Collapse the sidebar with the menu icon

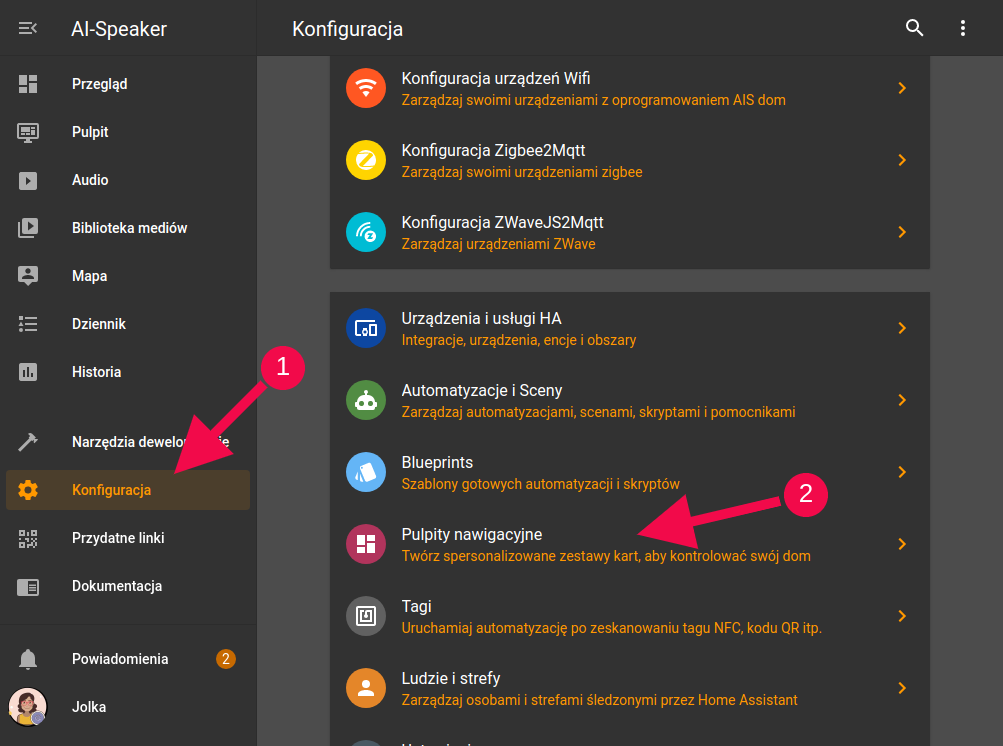point(28,28)
